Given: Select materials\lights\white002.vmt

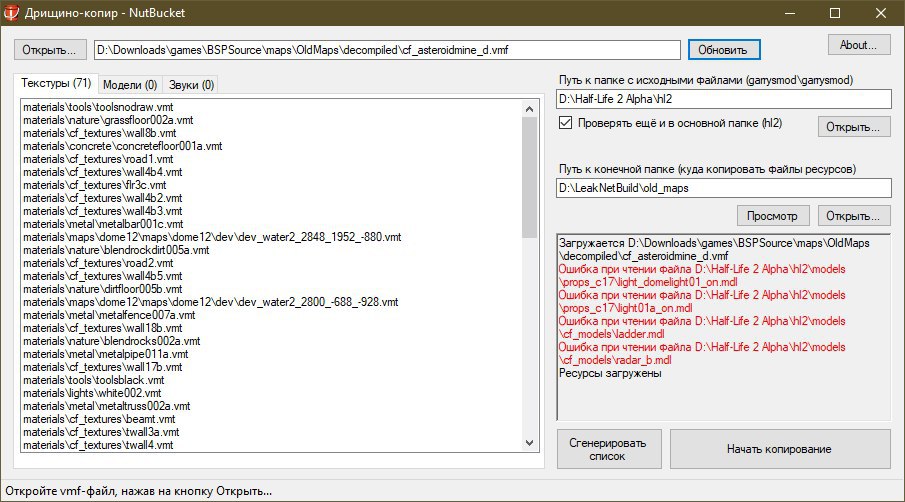Looking at the screenshot, I should 92,393.
